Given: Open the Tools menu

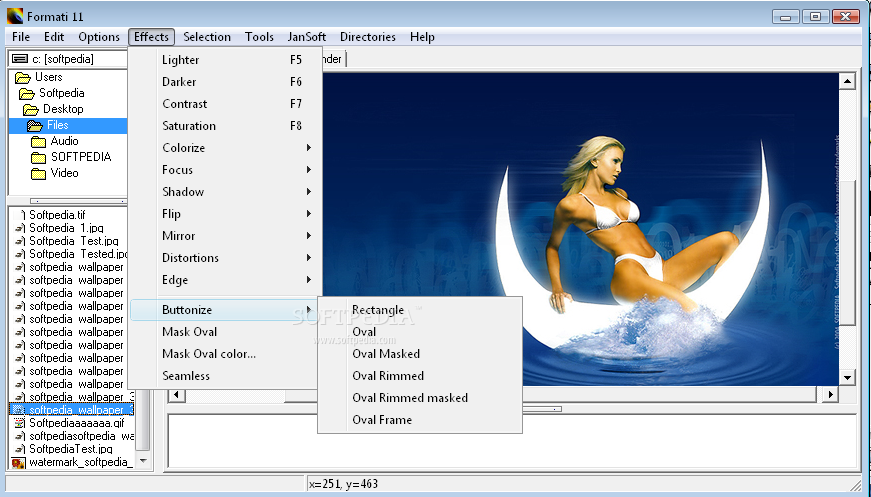Looking at the screenshot, I should tap(259, 37).
